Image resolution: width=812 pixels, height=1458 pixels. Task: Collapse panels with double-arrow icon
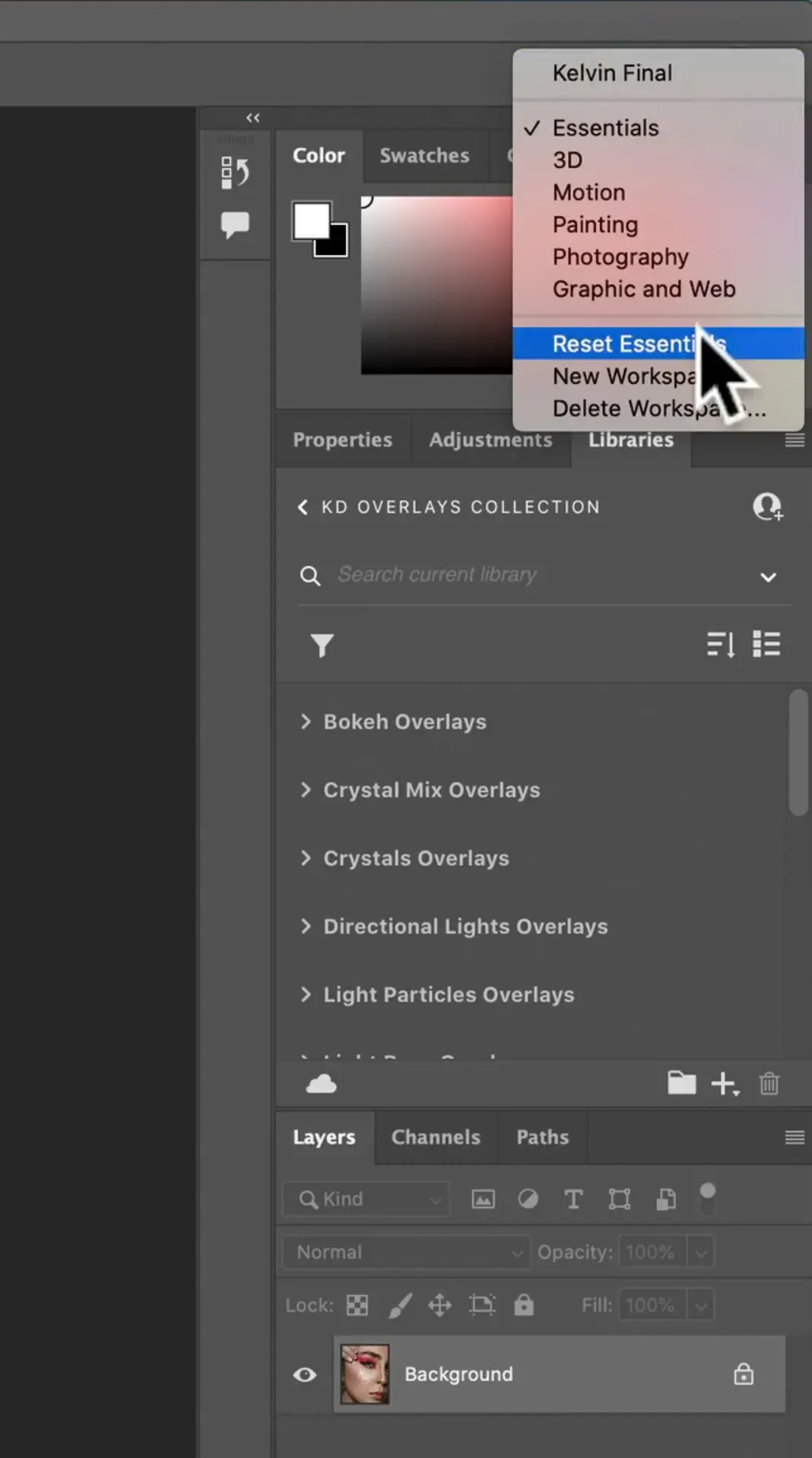[x=253, y=118]
